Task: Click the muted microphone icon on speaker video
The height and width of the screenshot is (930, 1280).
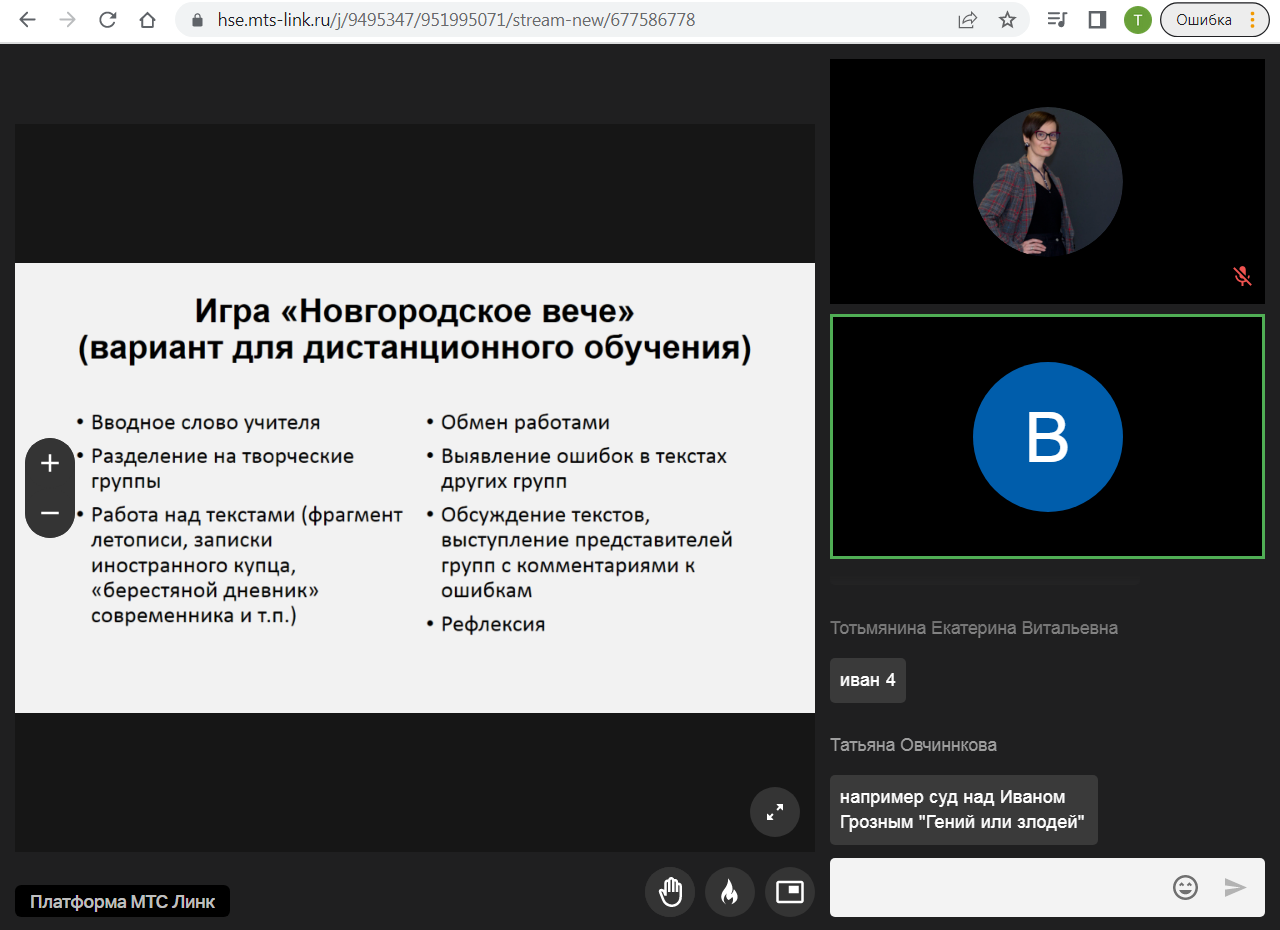Action: [1242, 276]
